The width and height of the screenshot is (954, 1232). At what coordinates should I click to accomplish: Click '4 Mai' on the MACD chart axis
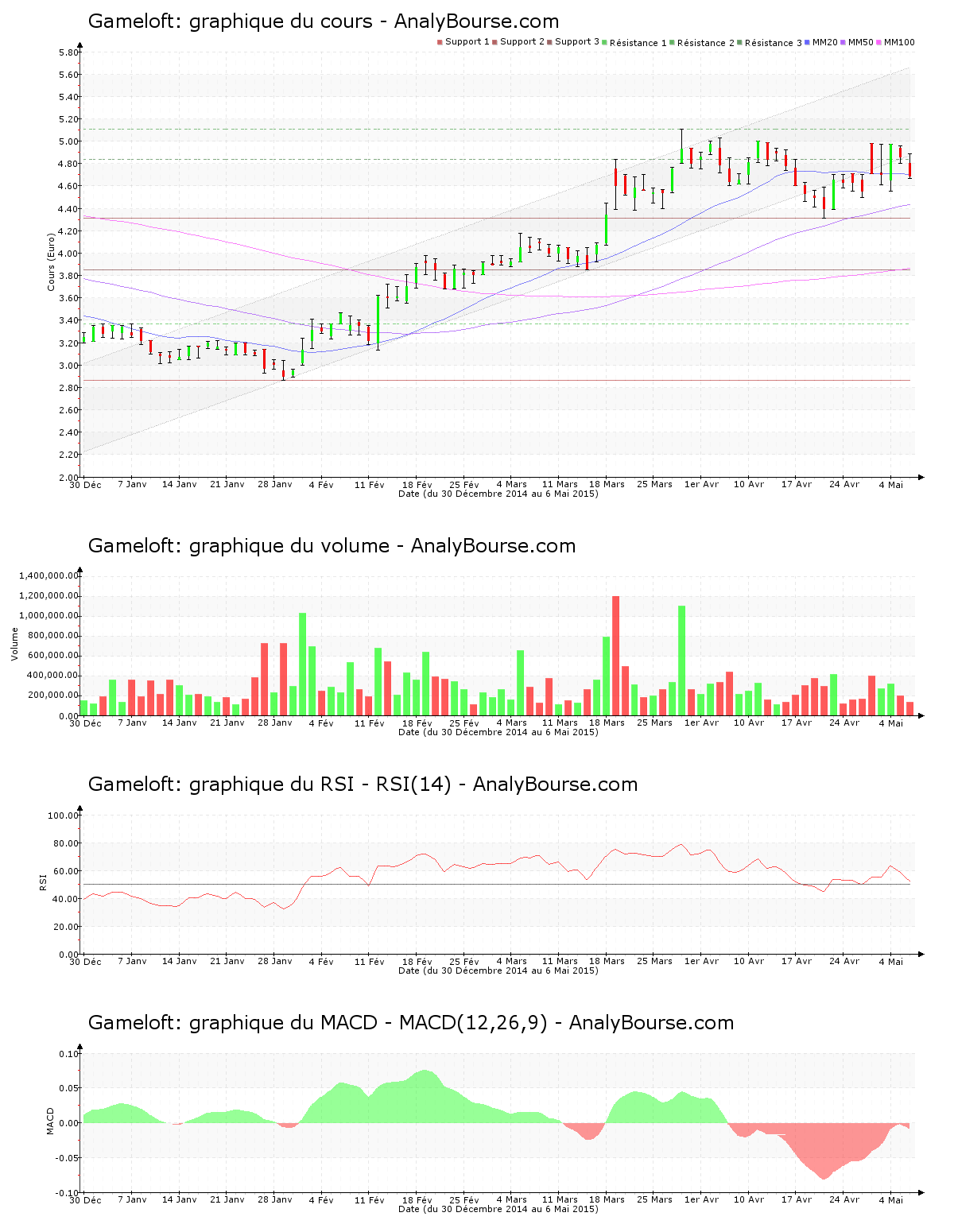click(x=890, y=1200)
